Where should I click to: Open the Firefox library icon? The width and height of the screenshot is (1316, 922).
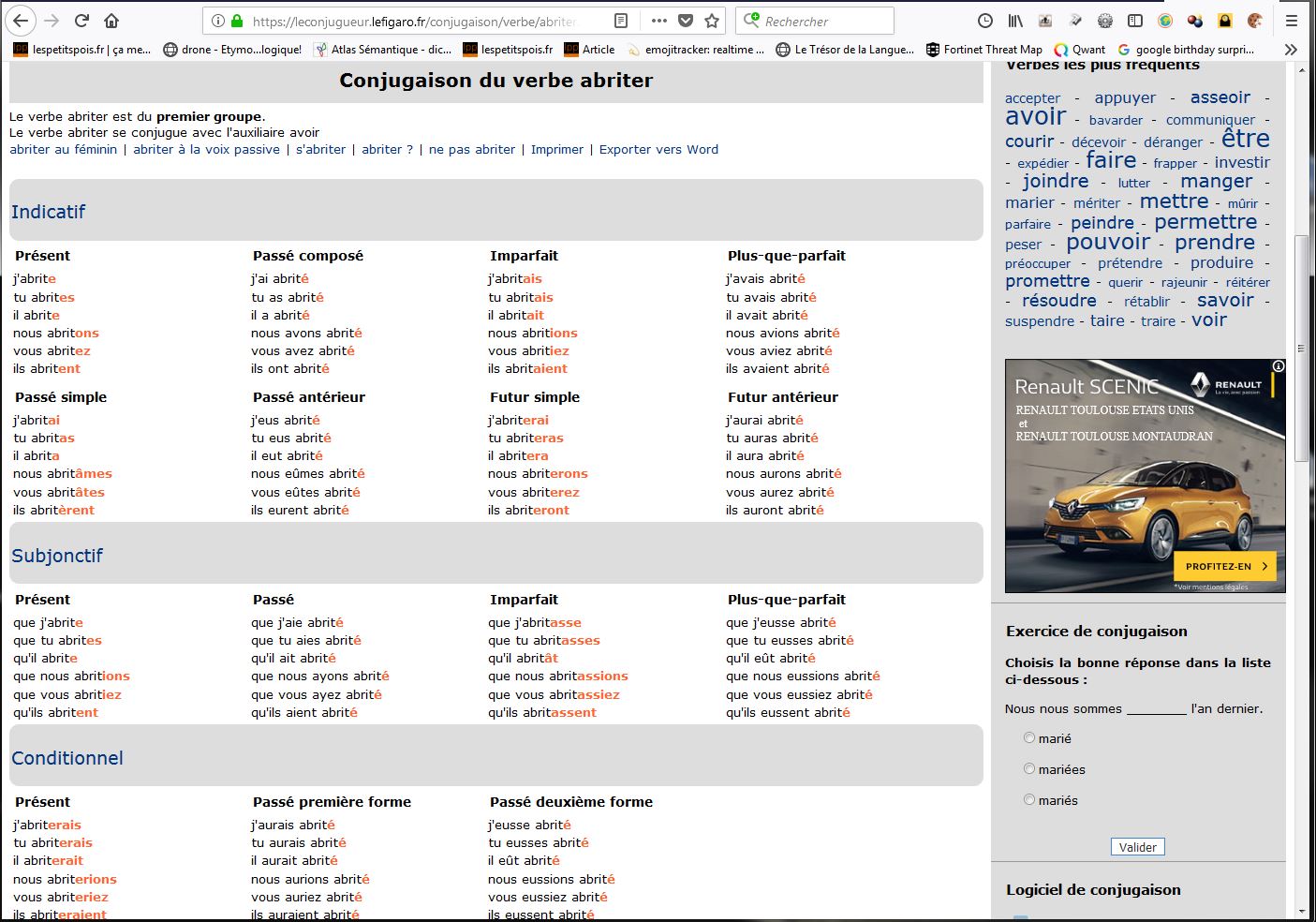[1015, 21]
